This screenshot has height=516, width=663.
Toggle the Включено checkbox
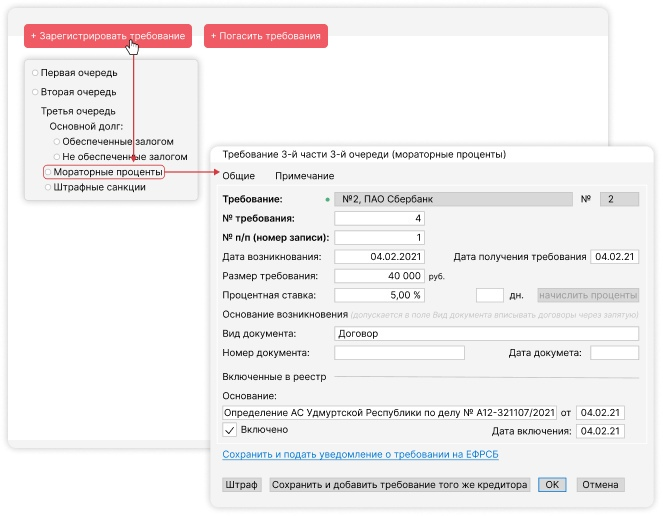230,430
